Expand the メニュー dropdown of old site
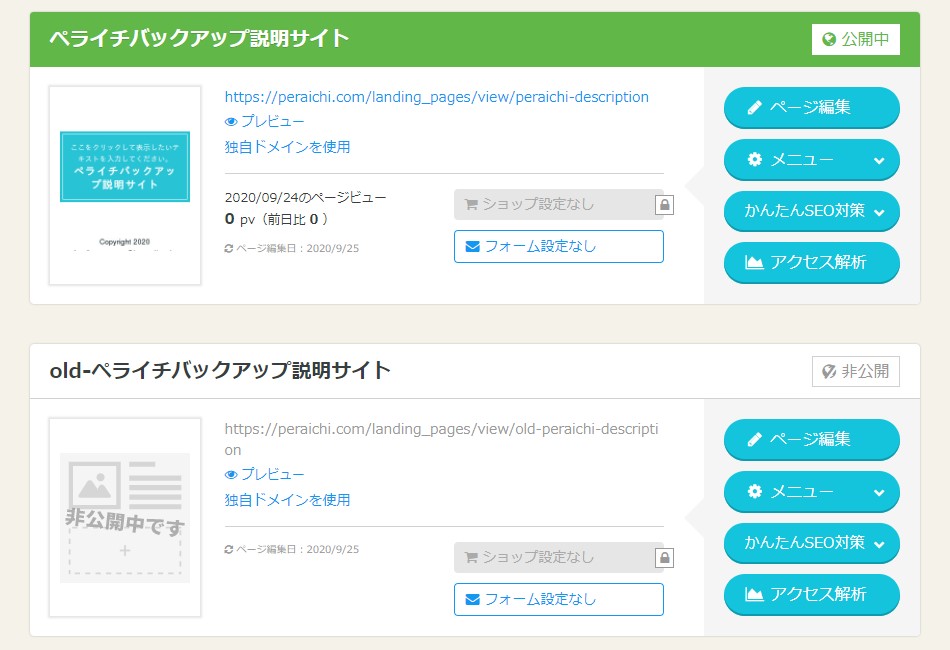Viewport: 950px width, 650px height. (x=811, y=491)
